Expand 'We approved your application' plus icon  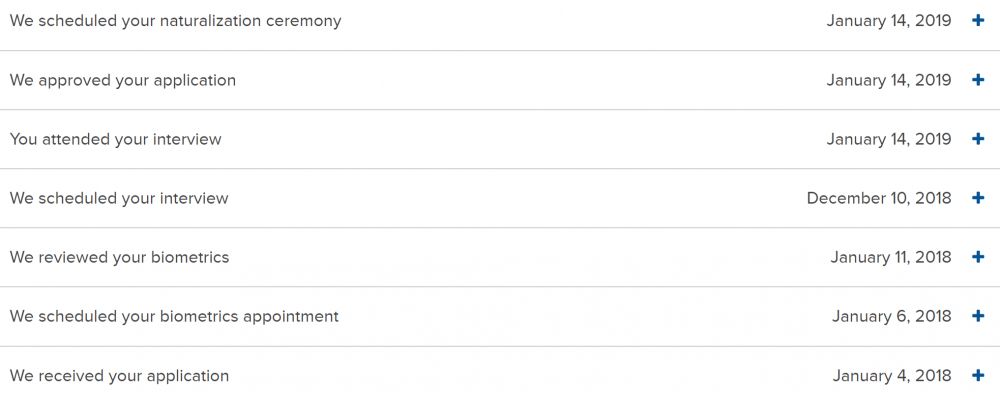point(978,80)
